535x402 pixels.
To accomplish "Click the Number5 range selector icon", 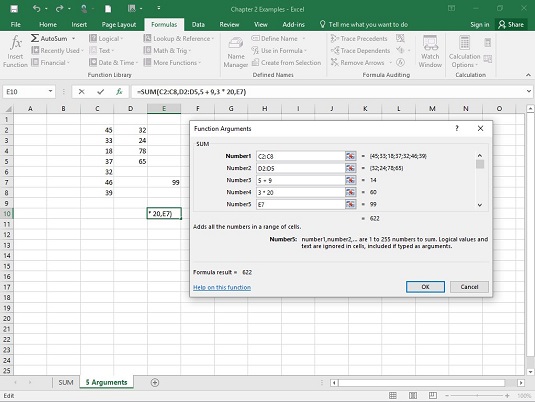I will pyautogui.click(x=350, y=204).
